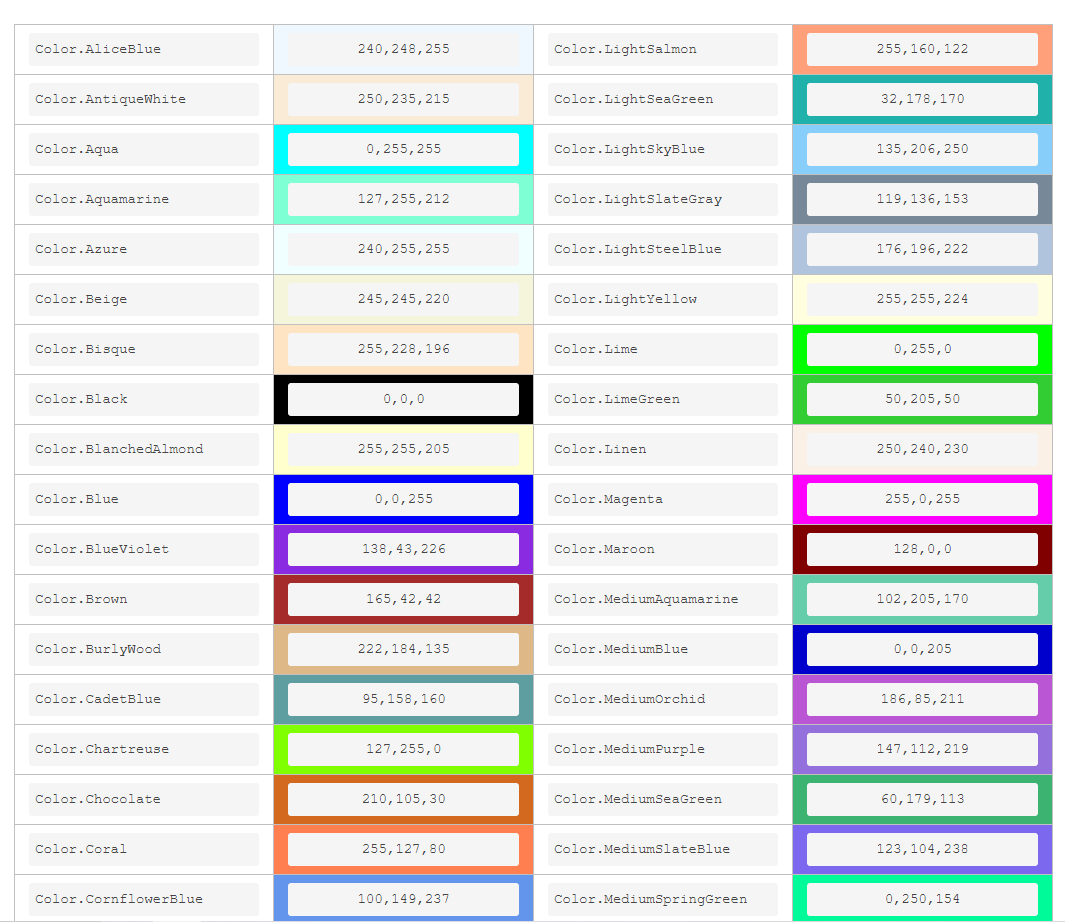Click the Color.Coral name
This screenshot has width=1065, height=922.
[x=144, y=849]
